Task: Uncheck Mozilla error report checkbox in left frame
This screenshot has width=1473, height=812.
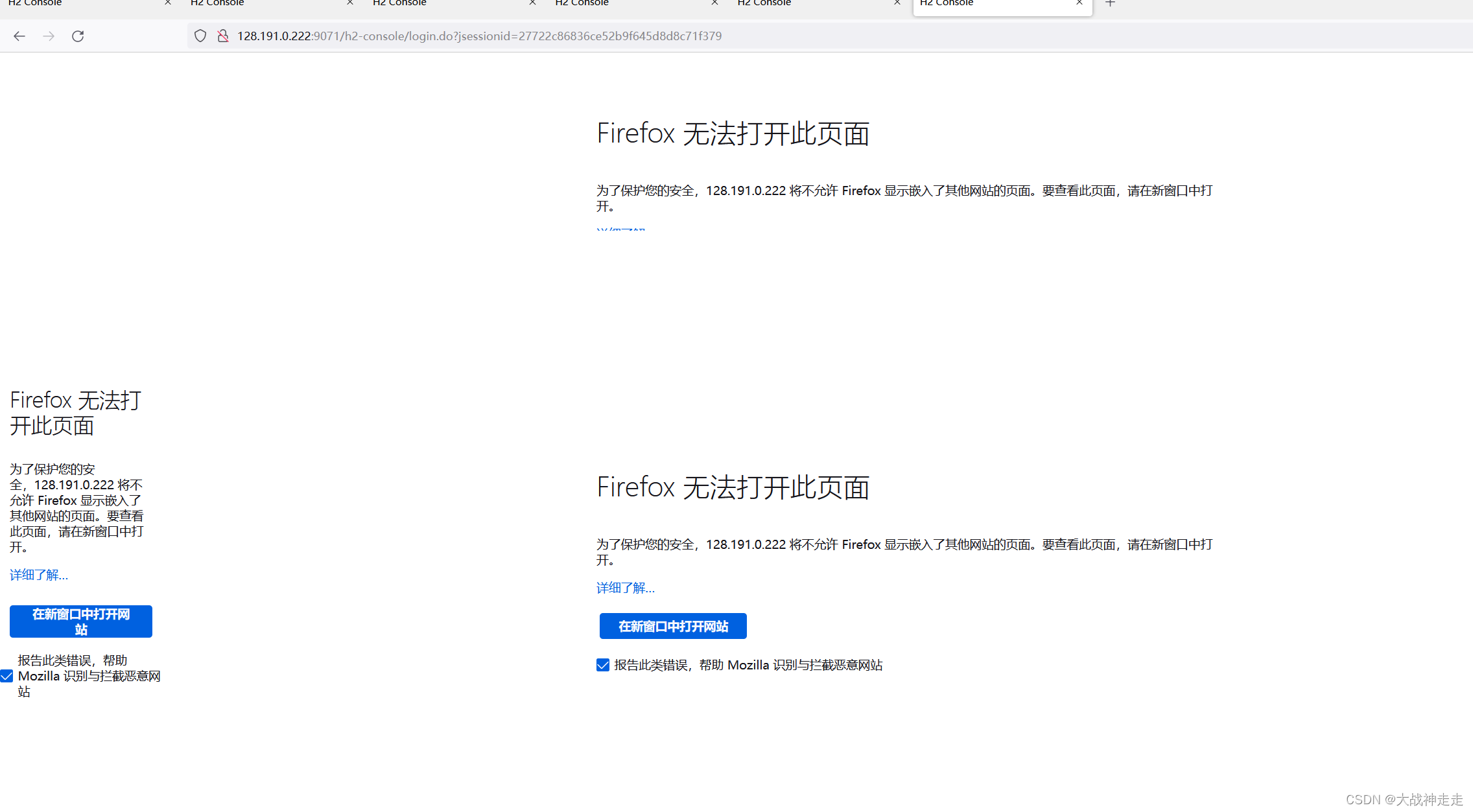Action: click(x=7, y=677)
